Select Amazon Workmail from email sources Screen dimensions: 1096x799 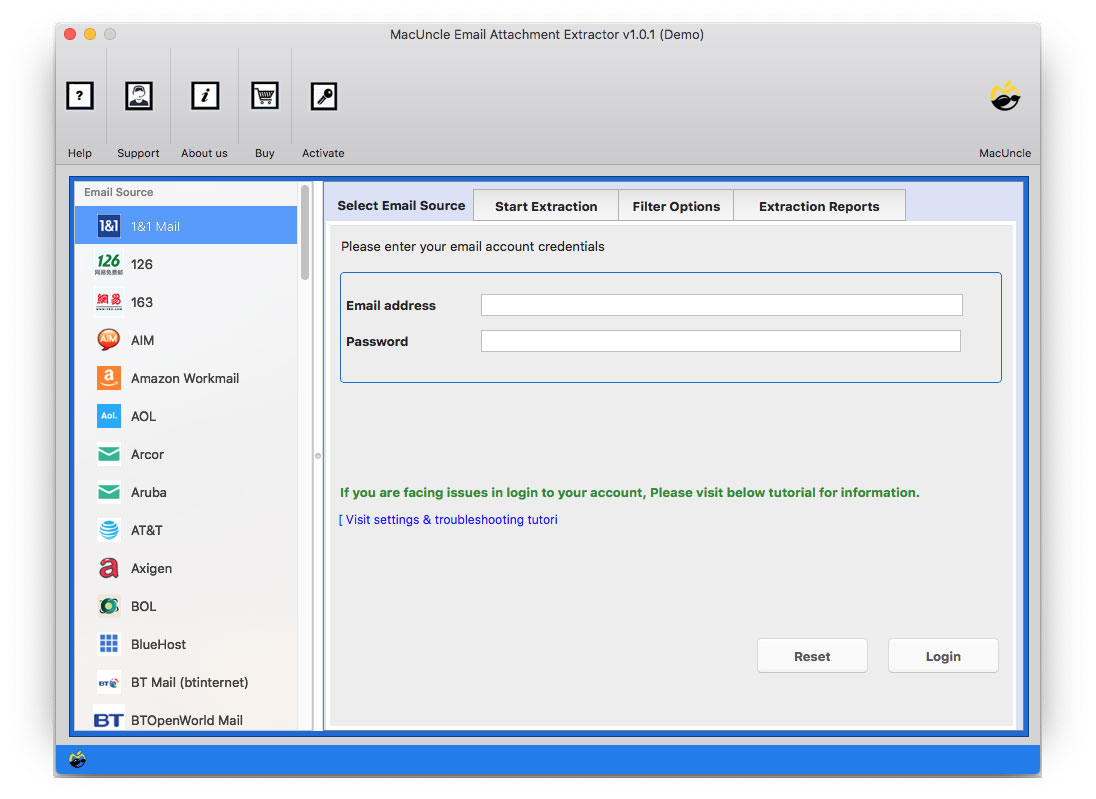184,378
